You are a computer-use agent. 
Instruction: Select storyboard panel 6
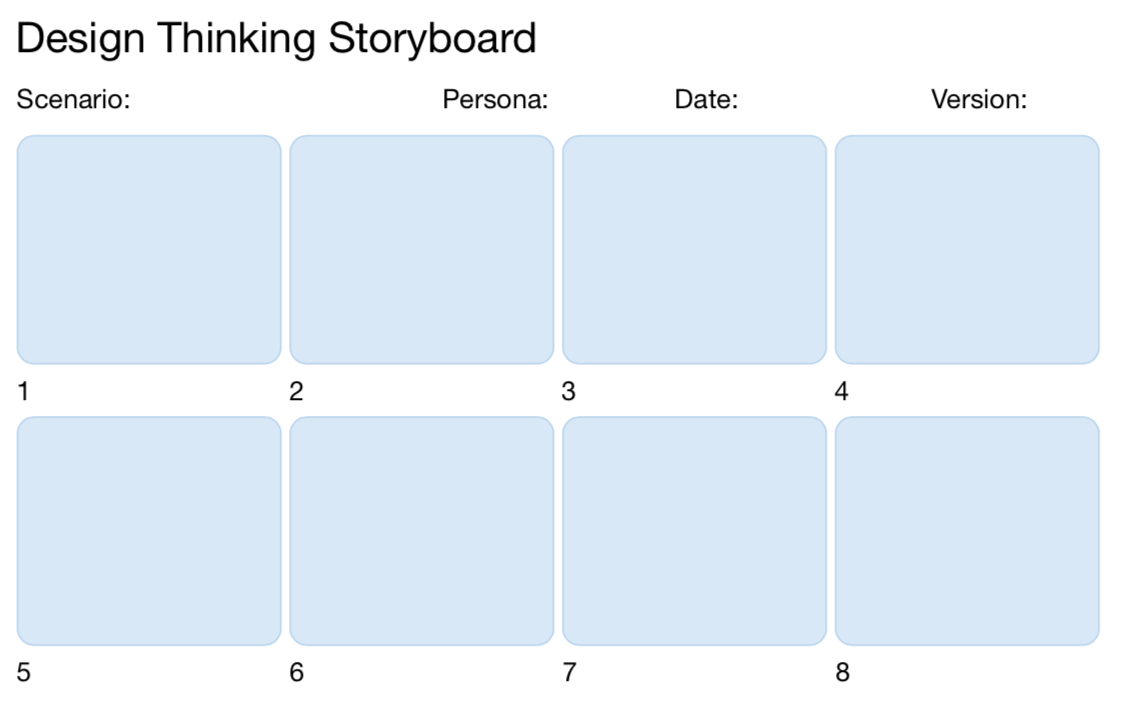click(x=422, y=531)
